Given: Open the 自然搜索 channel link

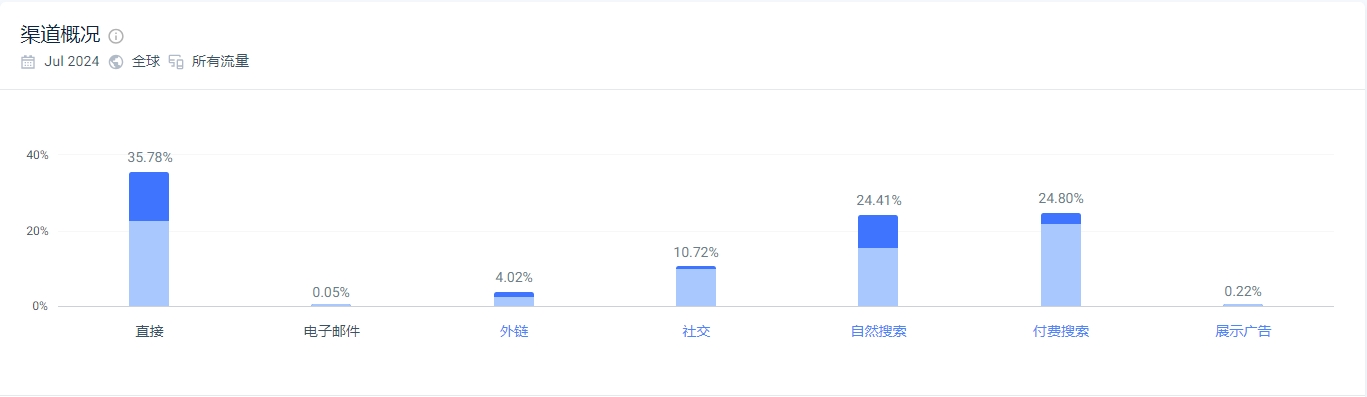Looking at the screenshot, I should tap(878, 331).
